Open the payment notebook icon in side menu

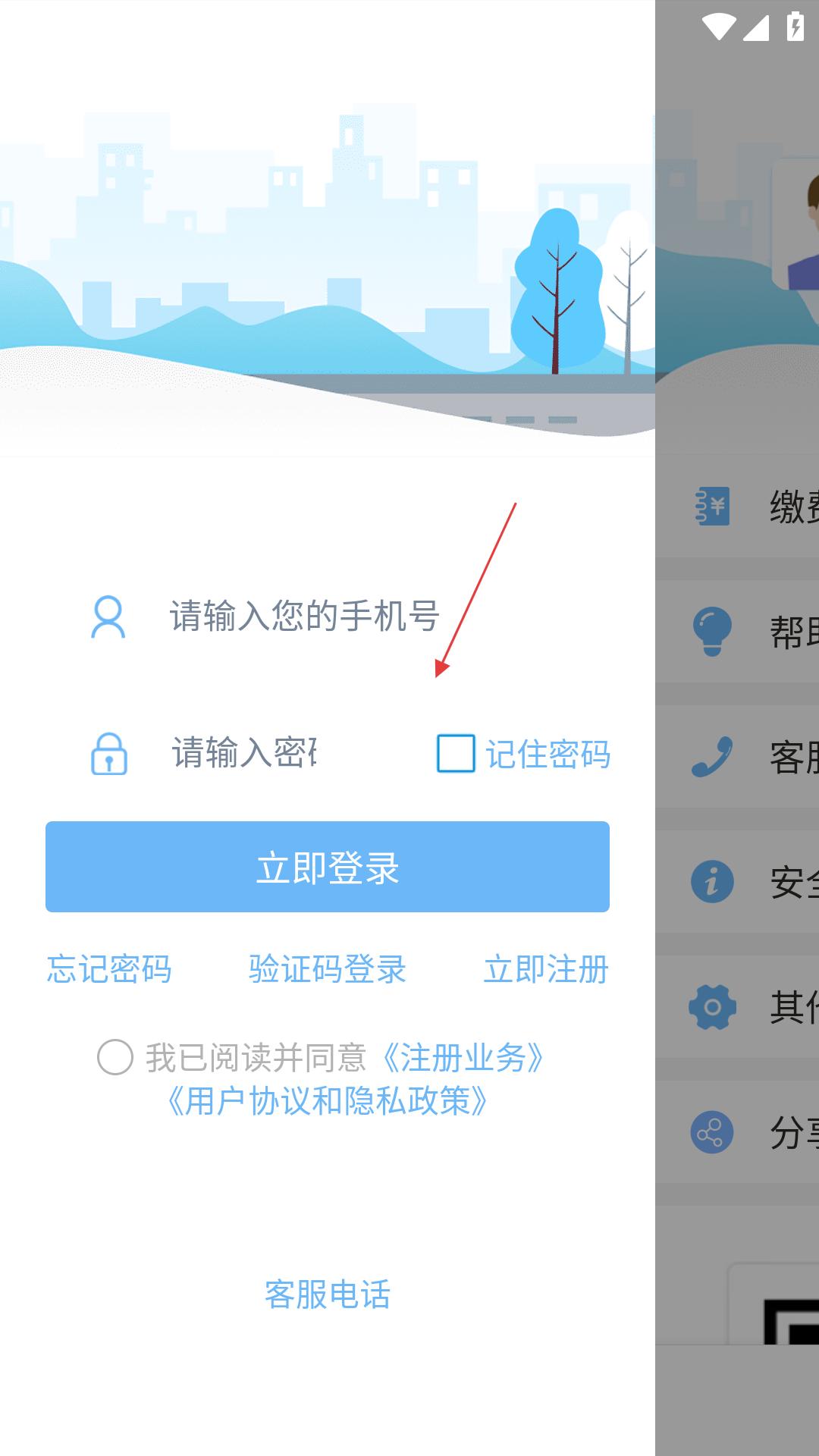click(713, 506)
